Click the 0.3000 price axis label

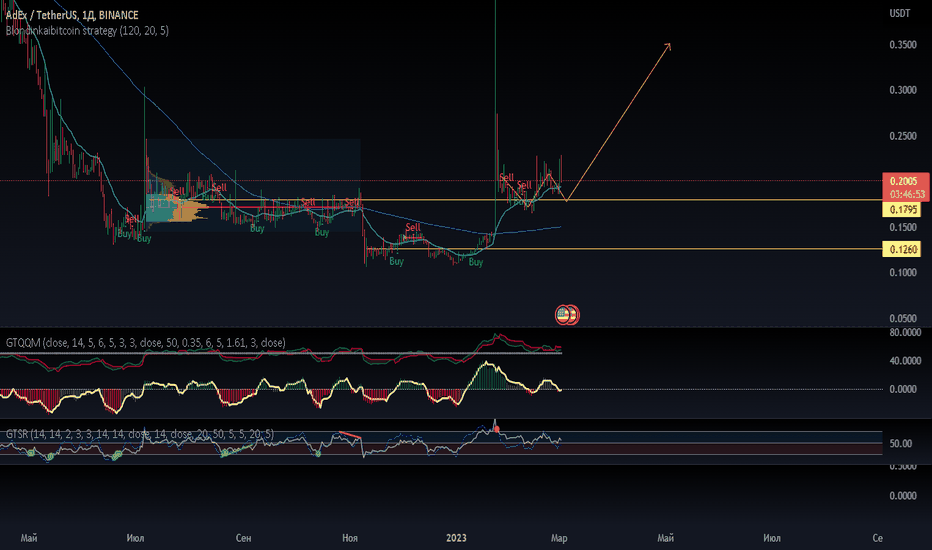click(x=903, y=90)
